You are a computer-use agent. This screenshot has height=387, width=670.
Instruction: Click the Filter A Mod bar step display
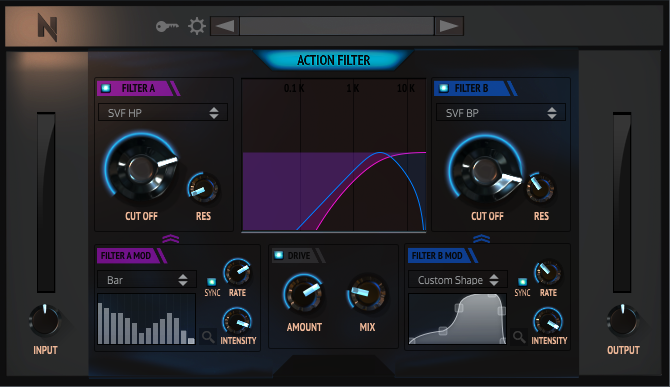tap(146, 319)
